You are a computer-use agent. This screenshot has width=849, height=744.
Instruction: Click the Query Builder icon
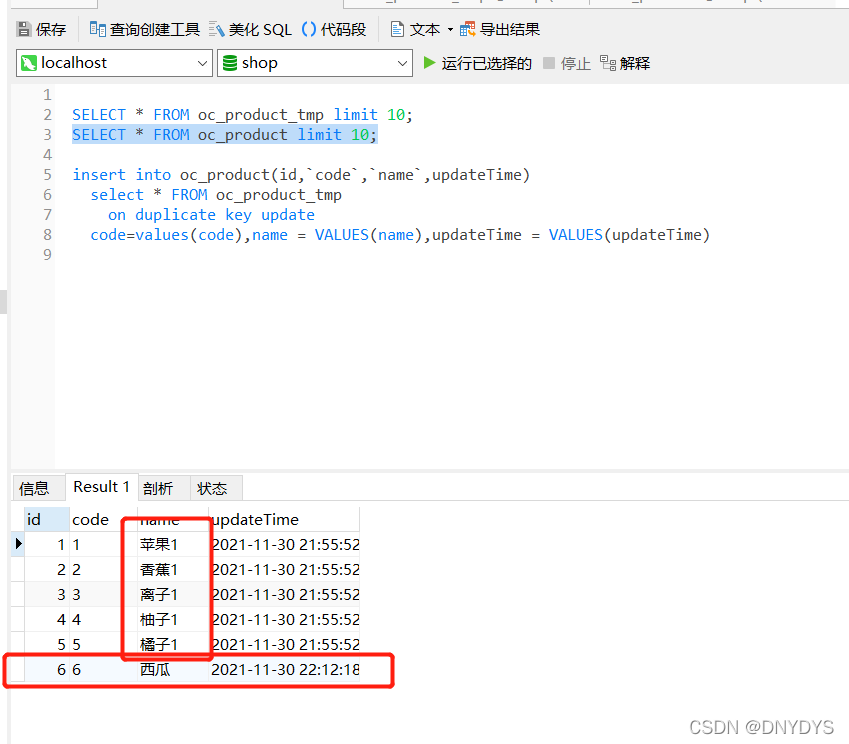coord(97,29)
